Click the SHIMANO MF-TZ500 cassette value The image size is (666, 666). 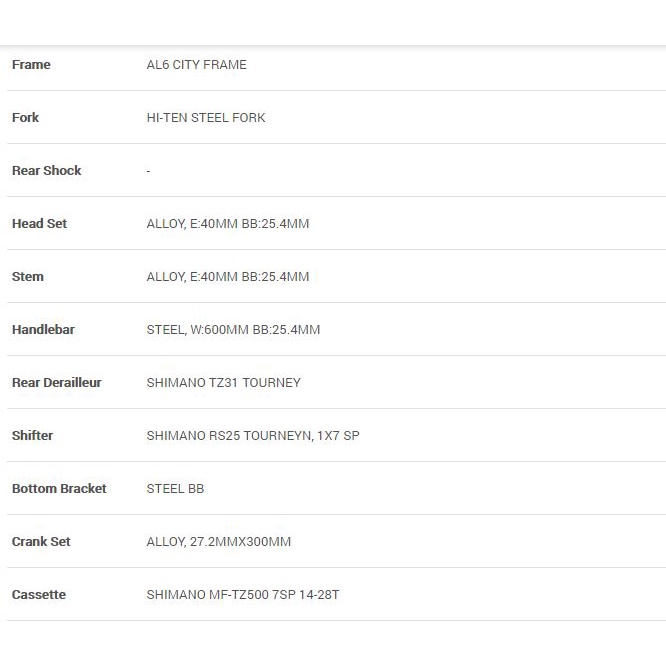pyautogui.click(x=243, y=595)
